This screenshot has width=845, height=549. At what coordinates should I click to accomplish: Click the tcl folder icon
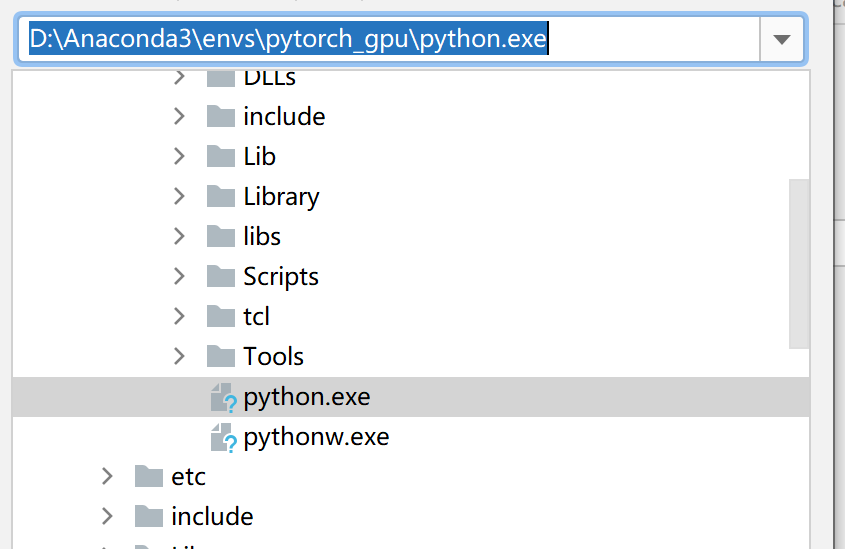point(221,316)
